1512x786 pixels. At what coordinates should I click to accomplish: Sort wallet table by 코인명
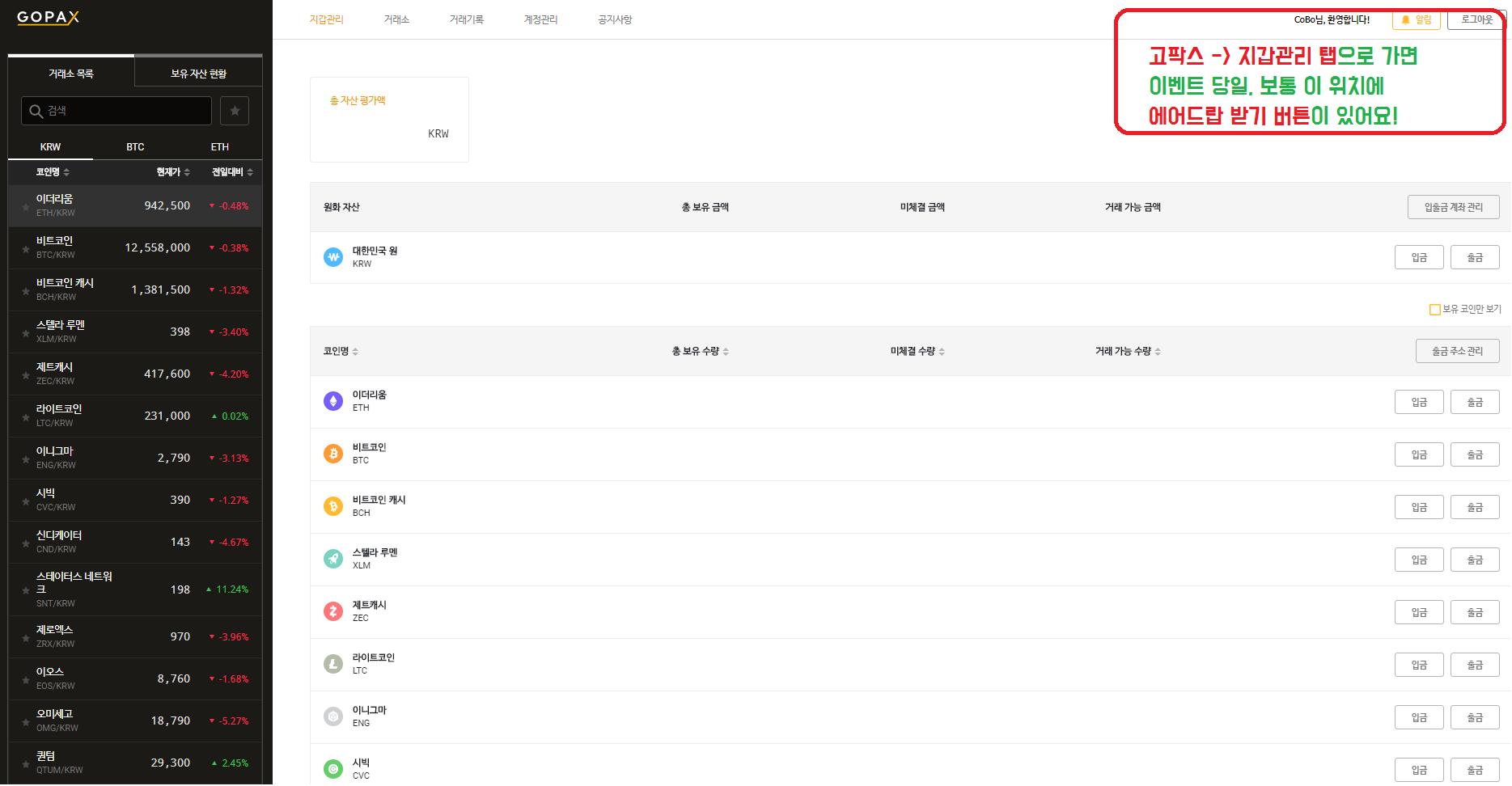[x=341, y=351]
